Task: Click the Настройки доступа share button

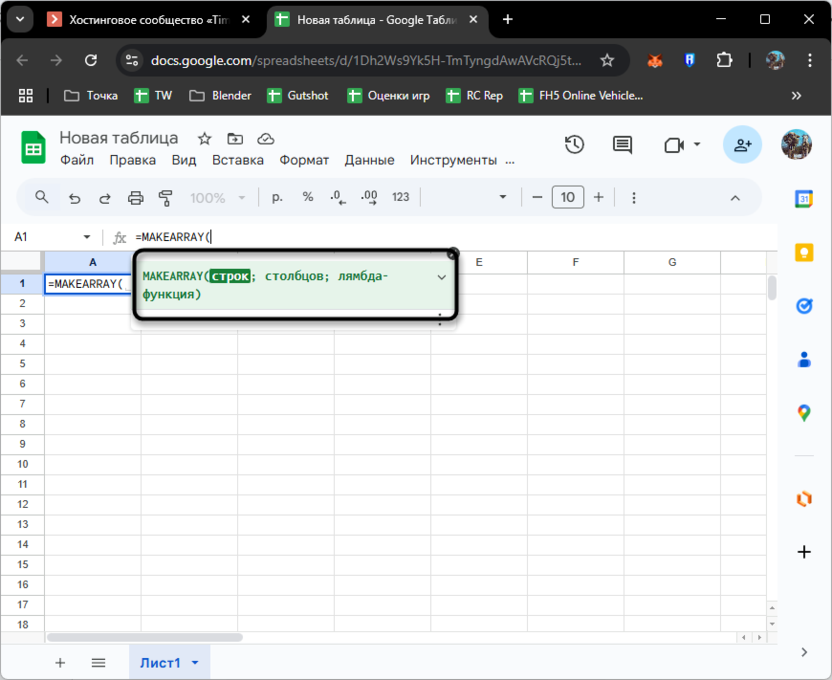Action: coord(743,145)
